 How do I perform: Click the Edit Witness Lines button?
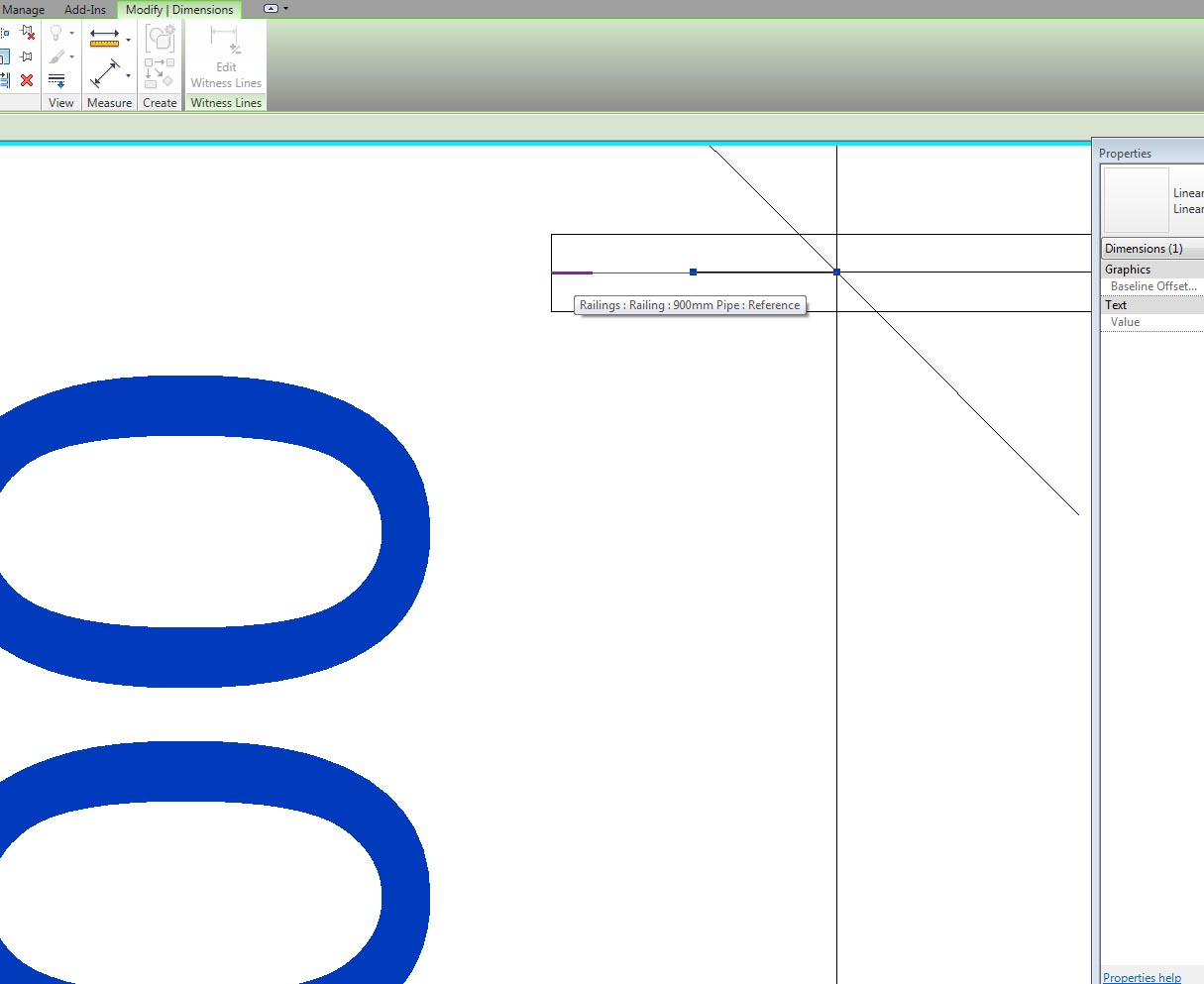point(226,56)
